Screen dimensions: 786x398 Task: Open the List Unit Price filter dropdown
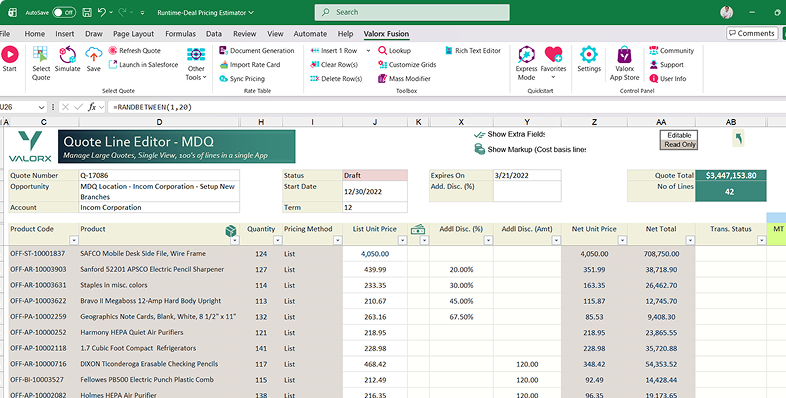pyautogui.click(x=402, y=241)
